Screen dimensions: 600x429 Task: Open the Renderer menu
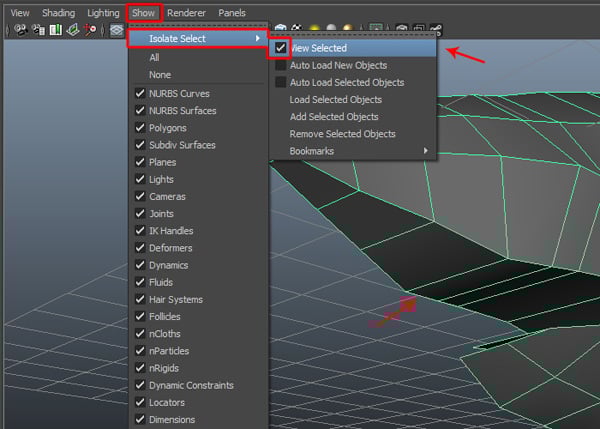point(186,12)
